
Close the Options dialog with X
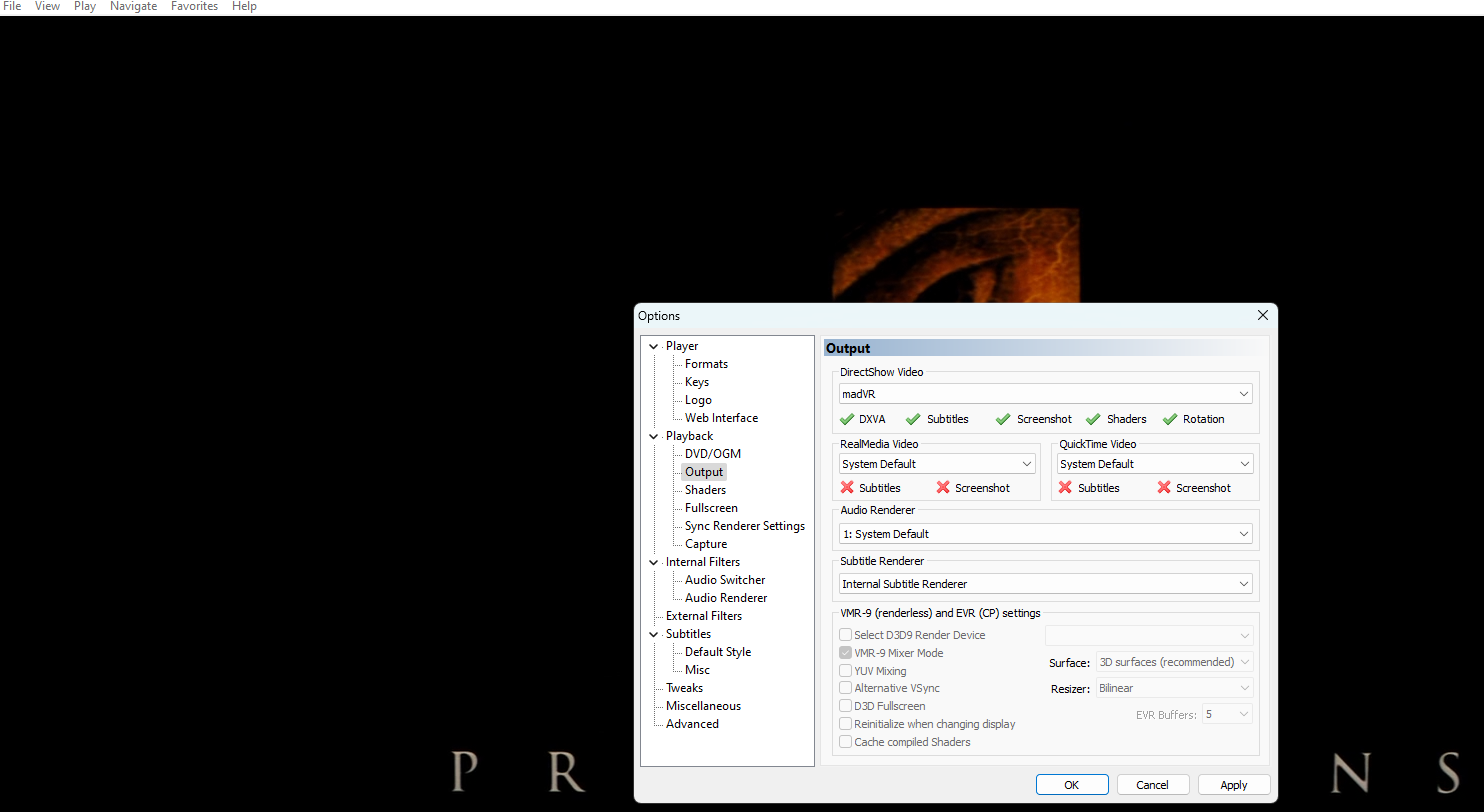coord(1262,315)
